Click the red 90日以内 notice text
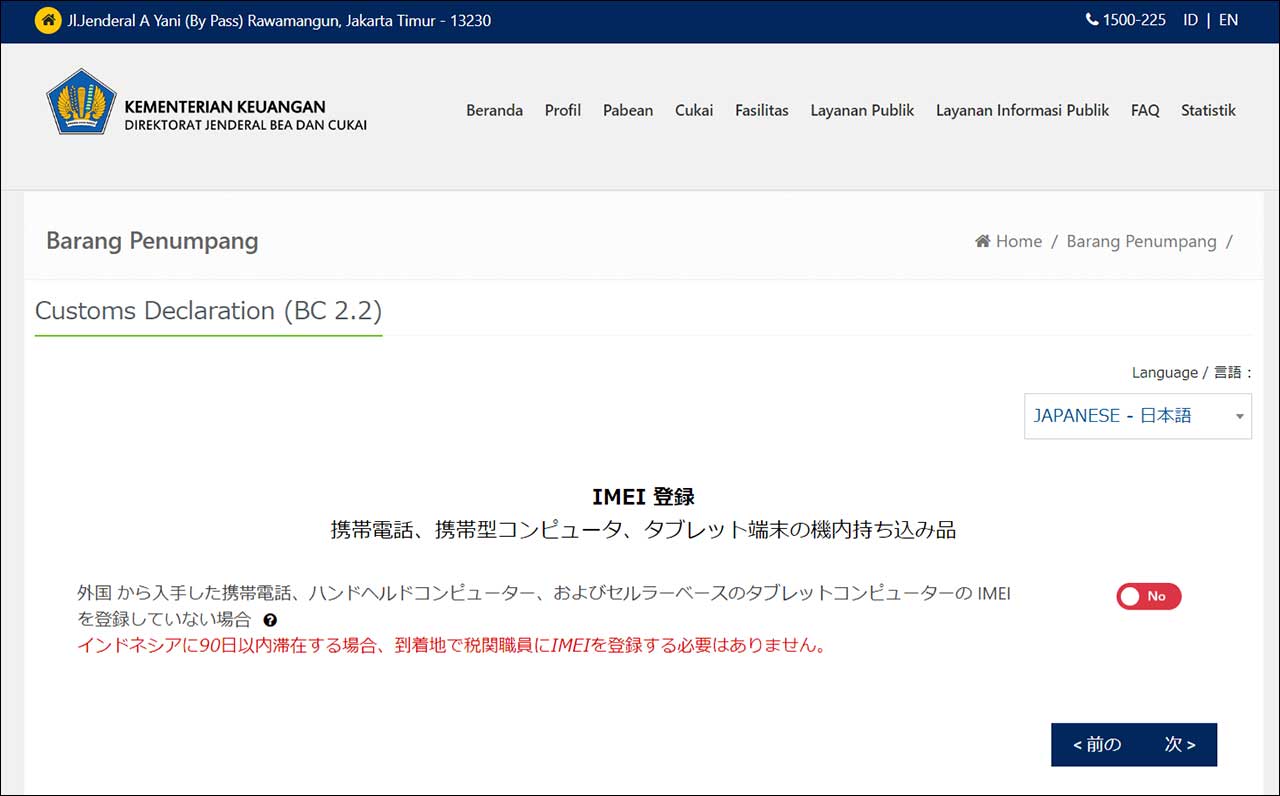 click(x=453, y=646)
